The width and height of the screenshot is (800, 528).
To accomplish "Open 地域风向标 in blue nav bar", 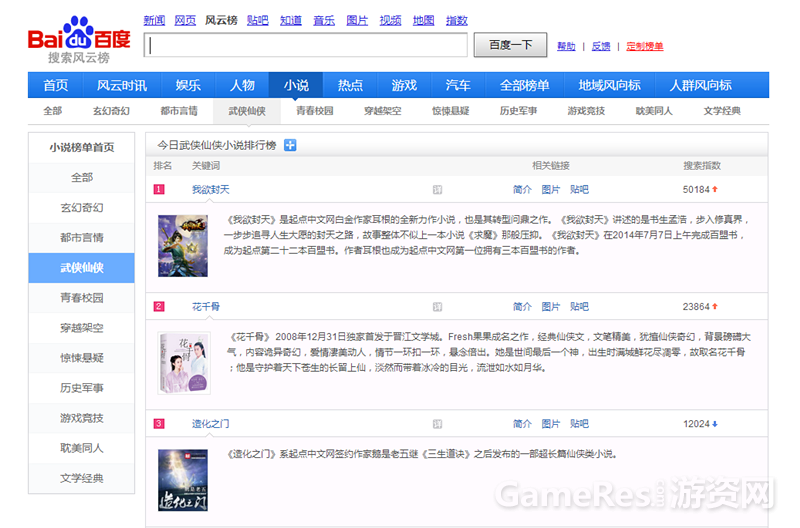I will point(610,85).
